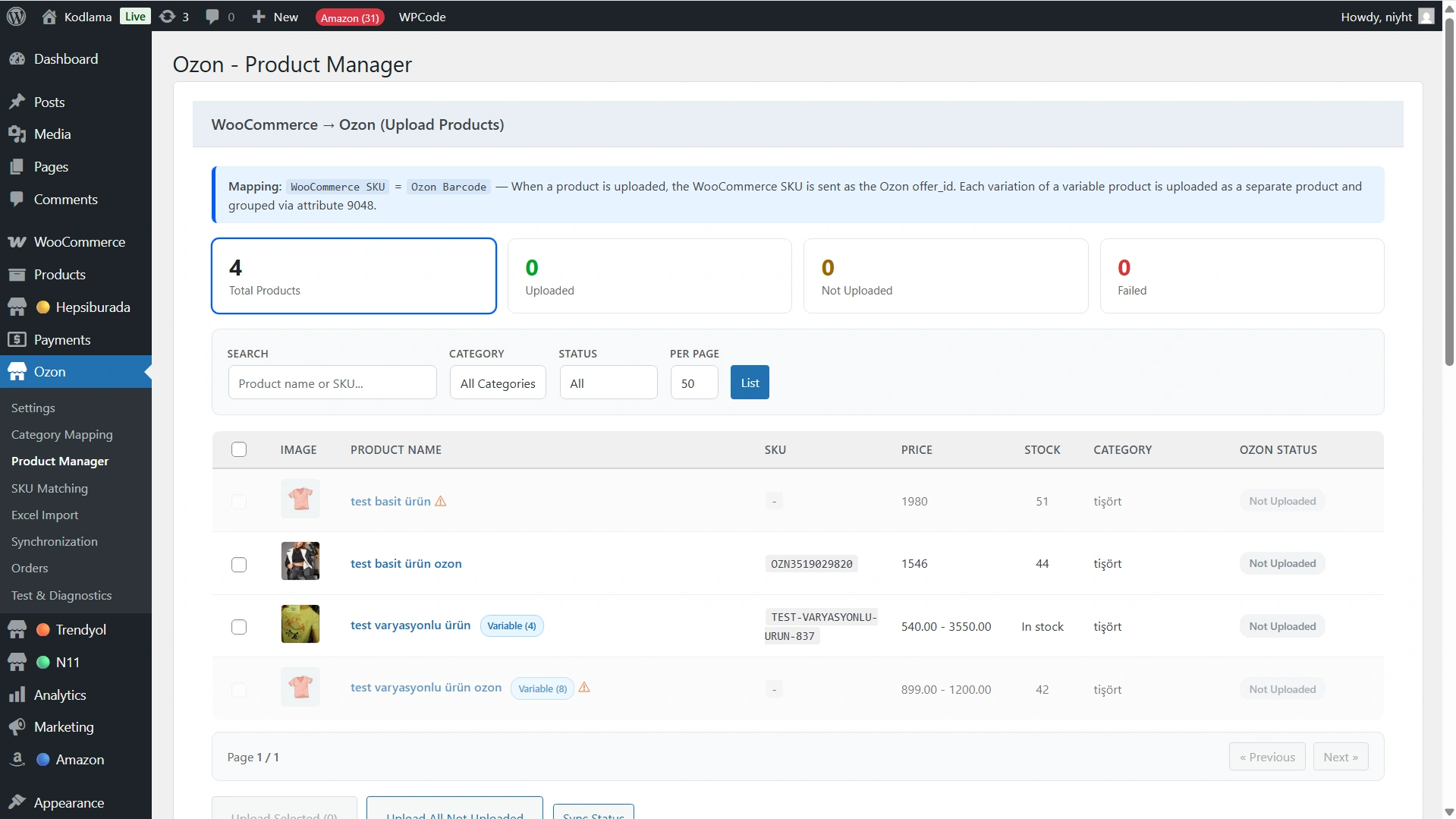
Task: Open the comments bubble icon in admin bar
Action: click(x=212, y=17)
